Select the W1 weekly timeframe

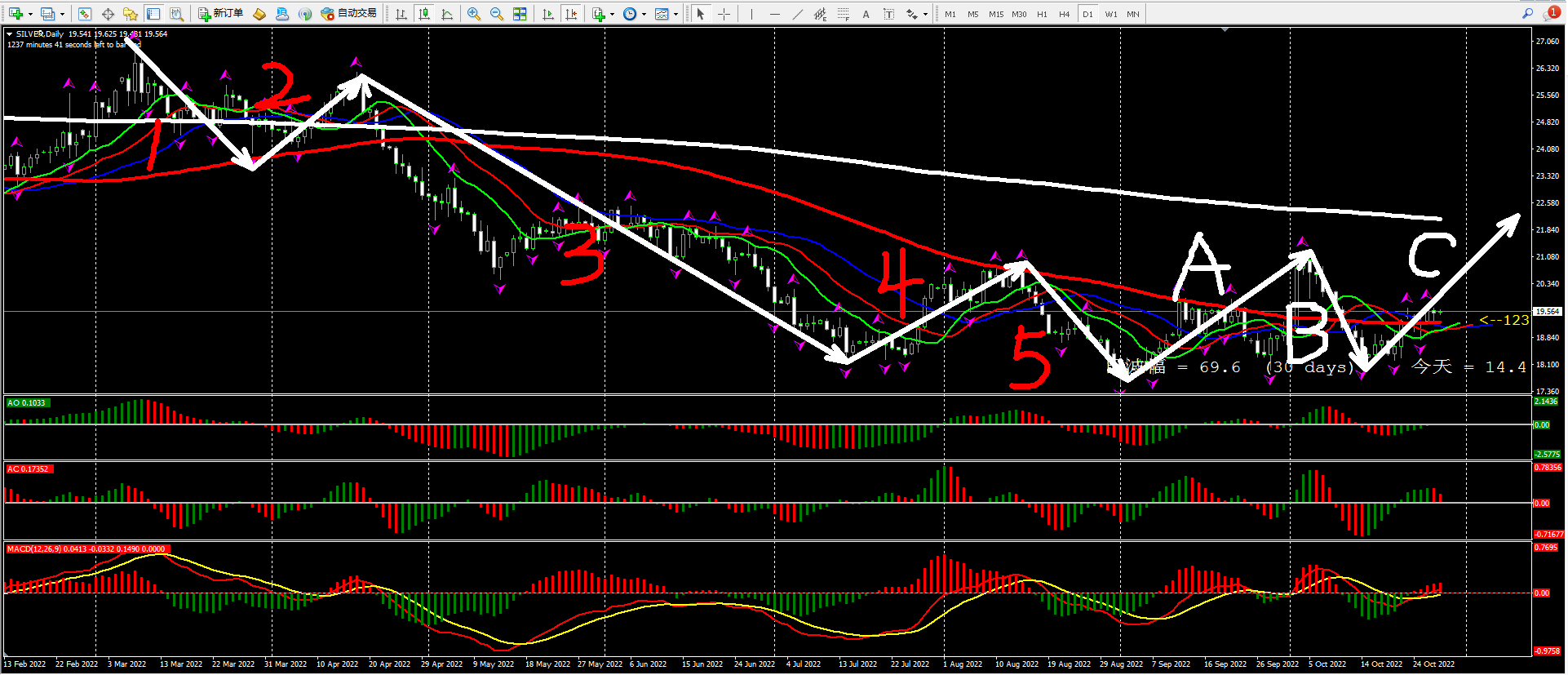click(x=1110, y=14)
